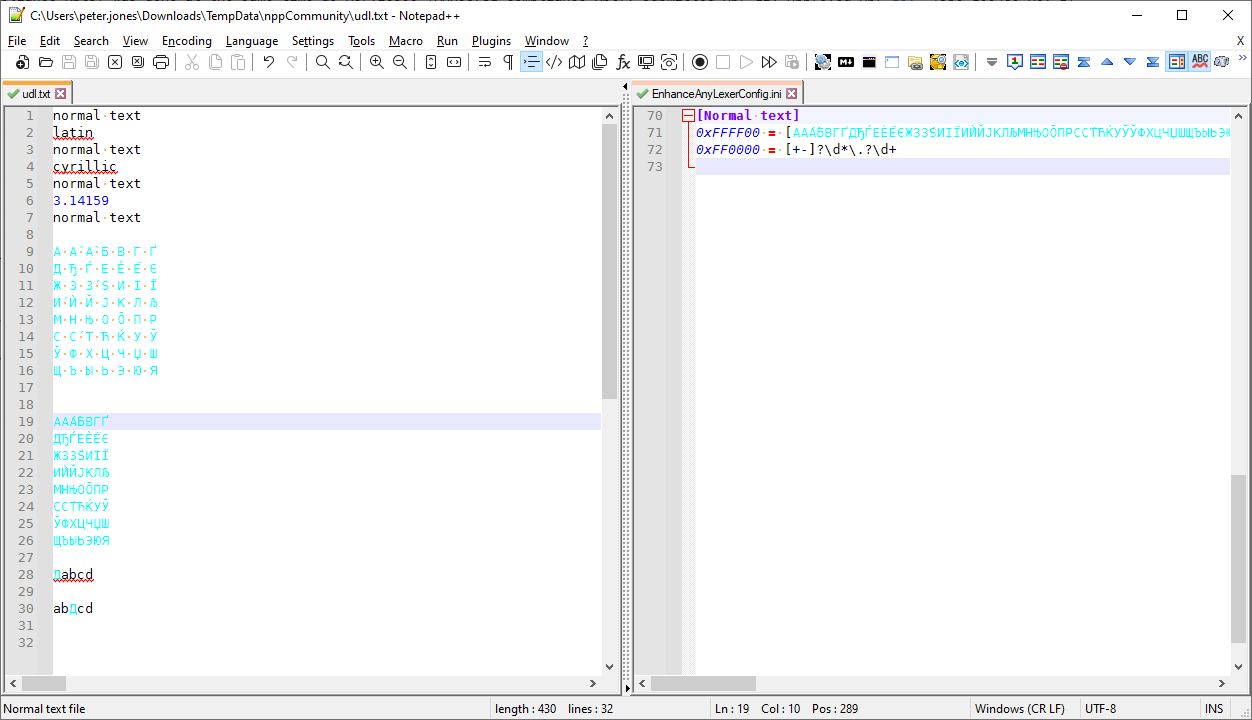Click the blue up triangle navigation icon
Screen dimensions: 1252x720
[x=1107, y=62]
